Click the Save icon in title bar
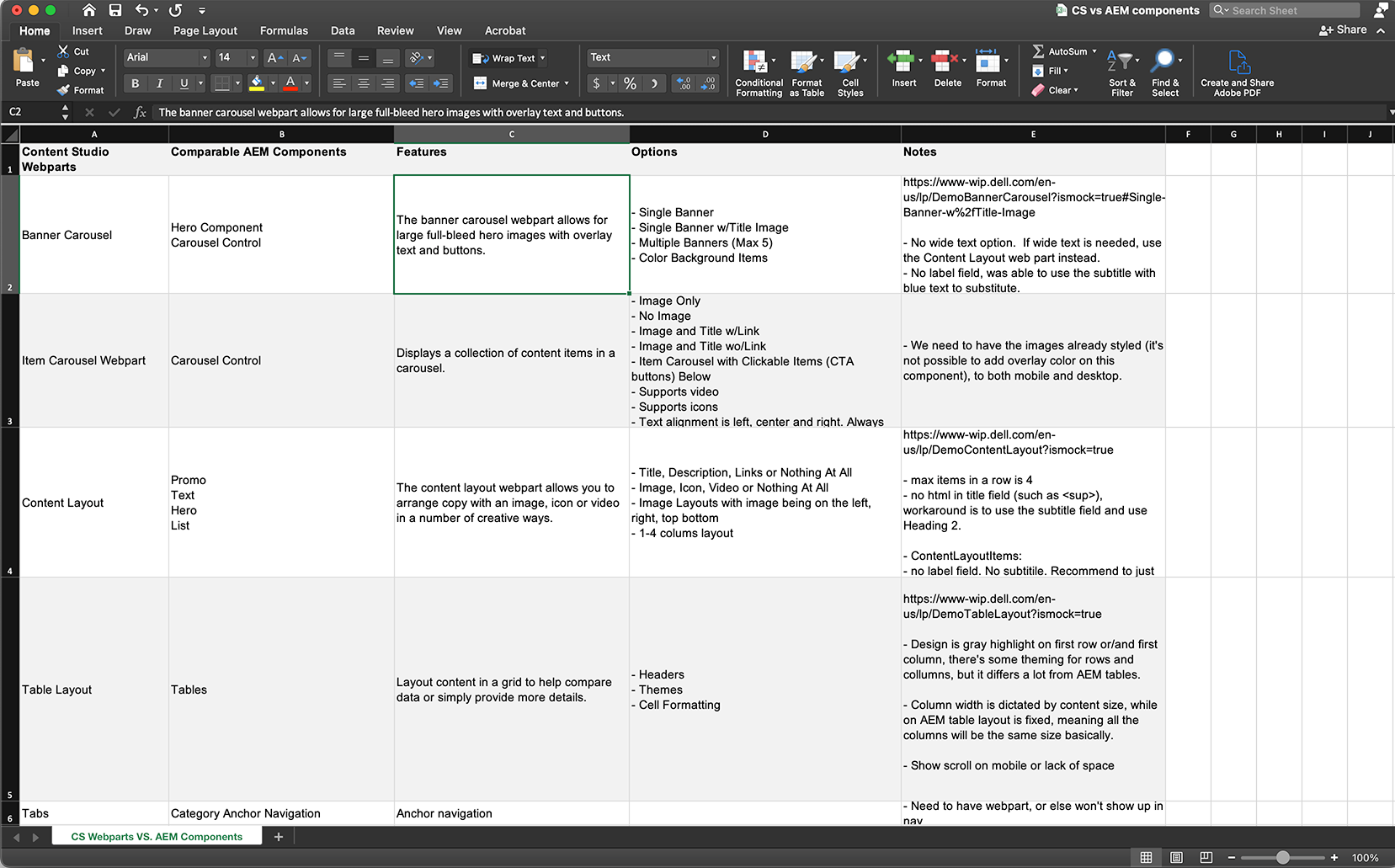The width and height of the screenshot is (1395, 868). pyautogui.click(x=115, y=10)
